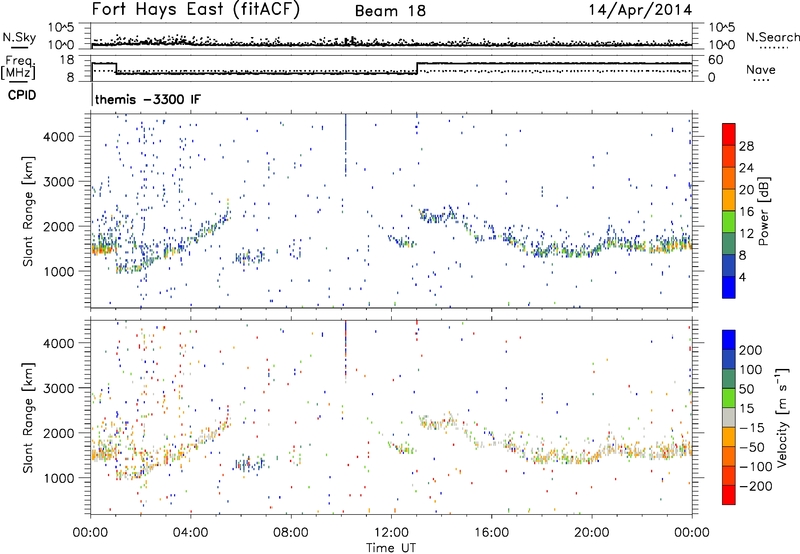Viewport: 800px width, 554px height.
Task: Select the 'CPID' row label
Action: point(22,95)
